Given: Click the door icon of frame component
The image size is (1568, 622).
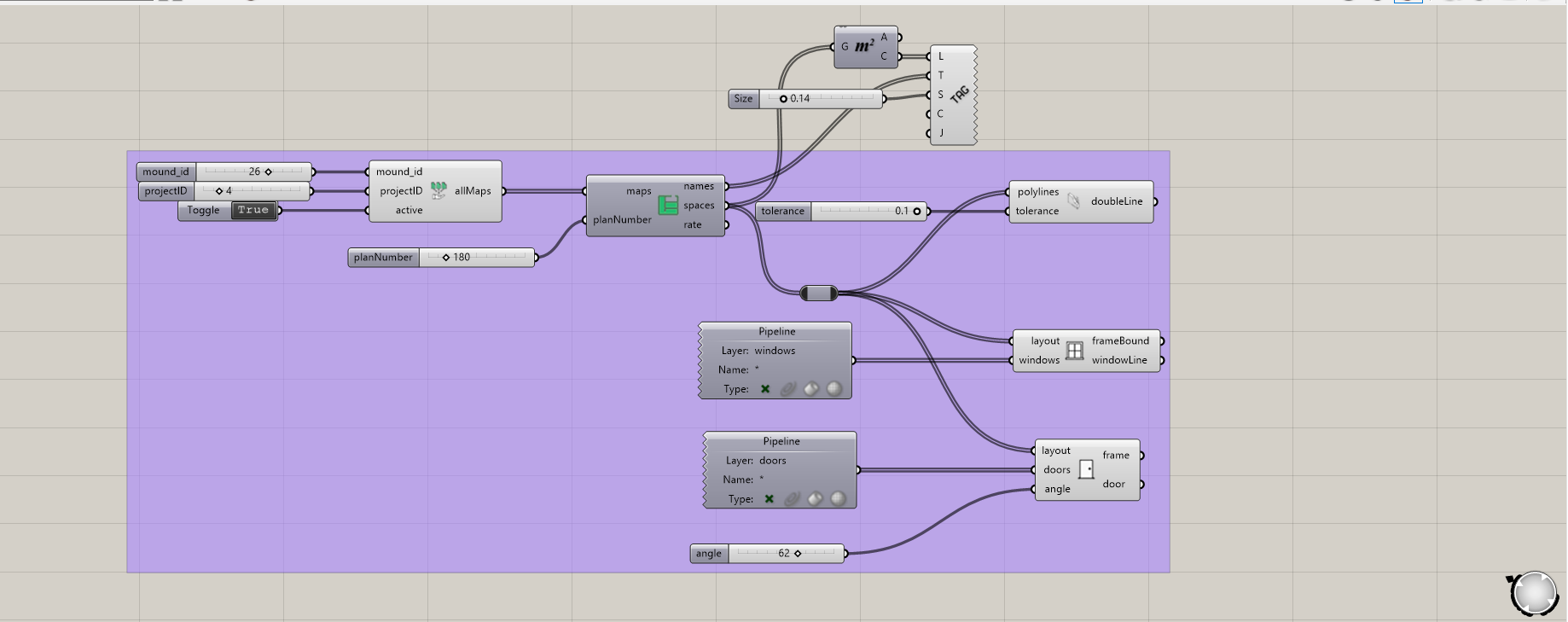Looking at the screenshot, I should 1086,469.
